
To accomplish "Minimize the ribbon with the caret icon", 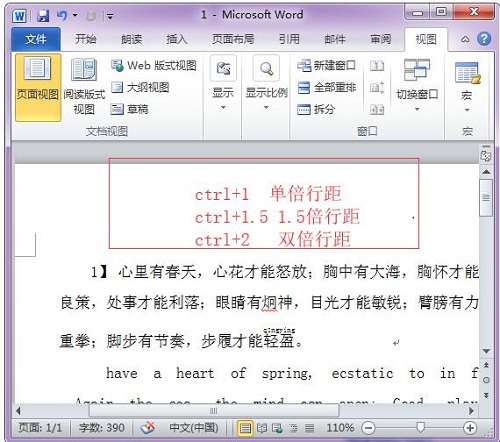I will (465, 39).
